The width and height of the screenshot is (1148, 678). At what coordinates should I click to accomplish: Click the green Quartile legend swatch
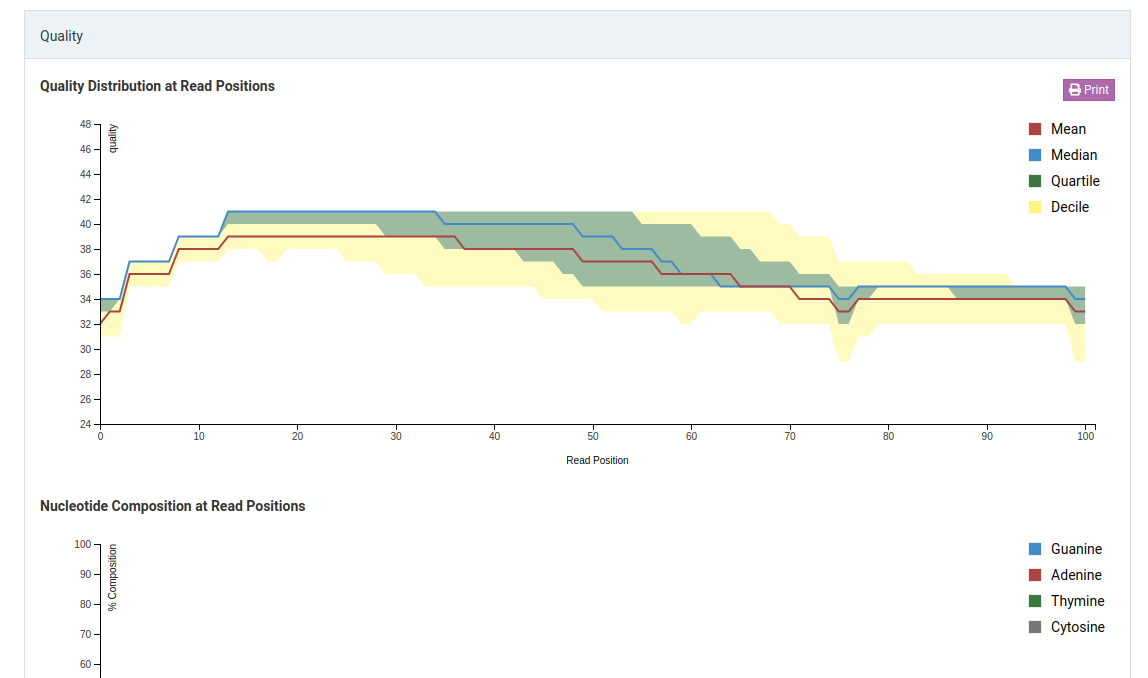[1033, 181]
